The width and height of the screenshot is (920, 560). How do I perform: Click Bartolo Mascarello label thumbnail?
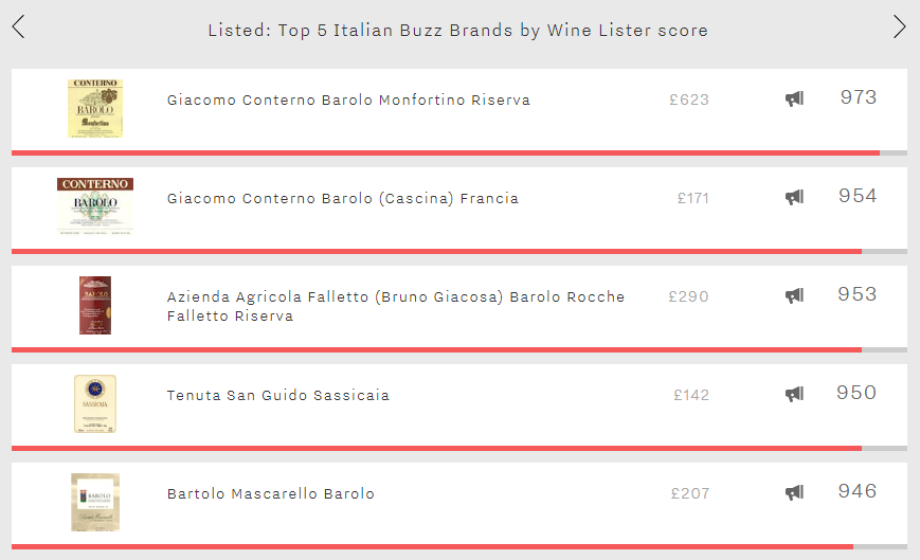pyautogui.click(x=95, y=502)
